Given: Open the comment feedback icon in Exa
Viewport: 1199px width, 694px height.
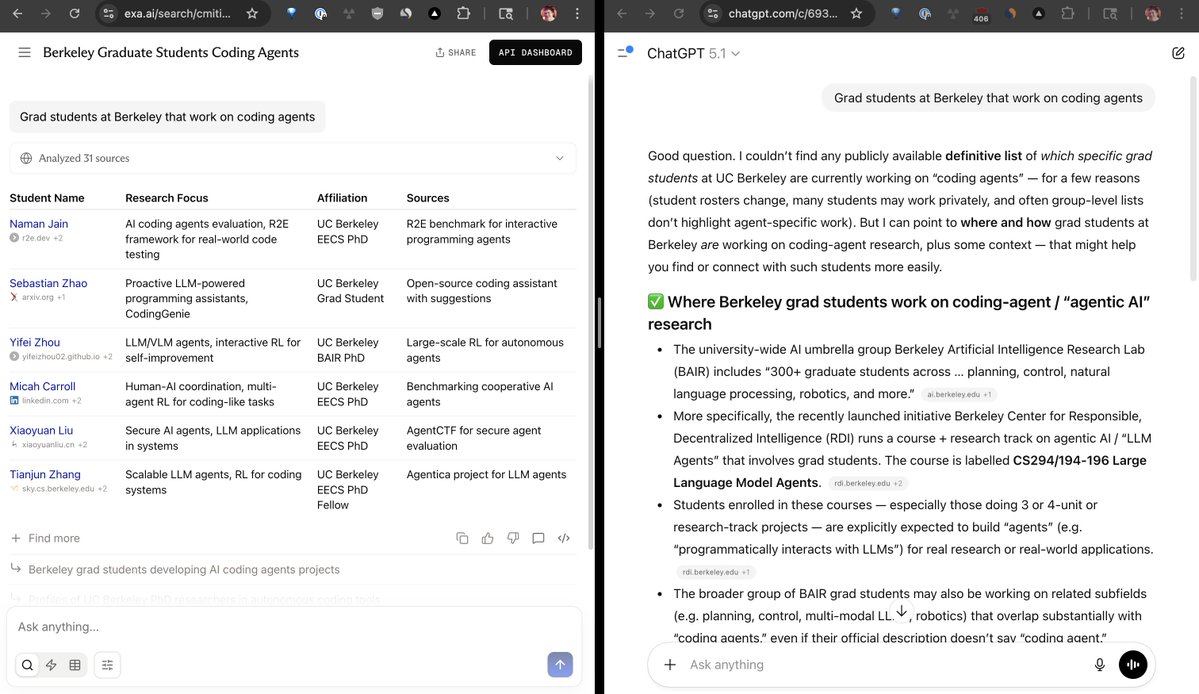Looking at the screenshot, I should [x=538, y=538].
